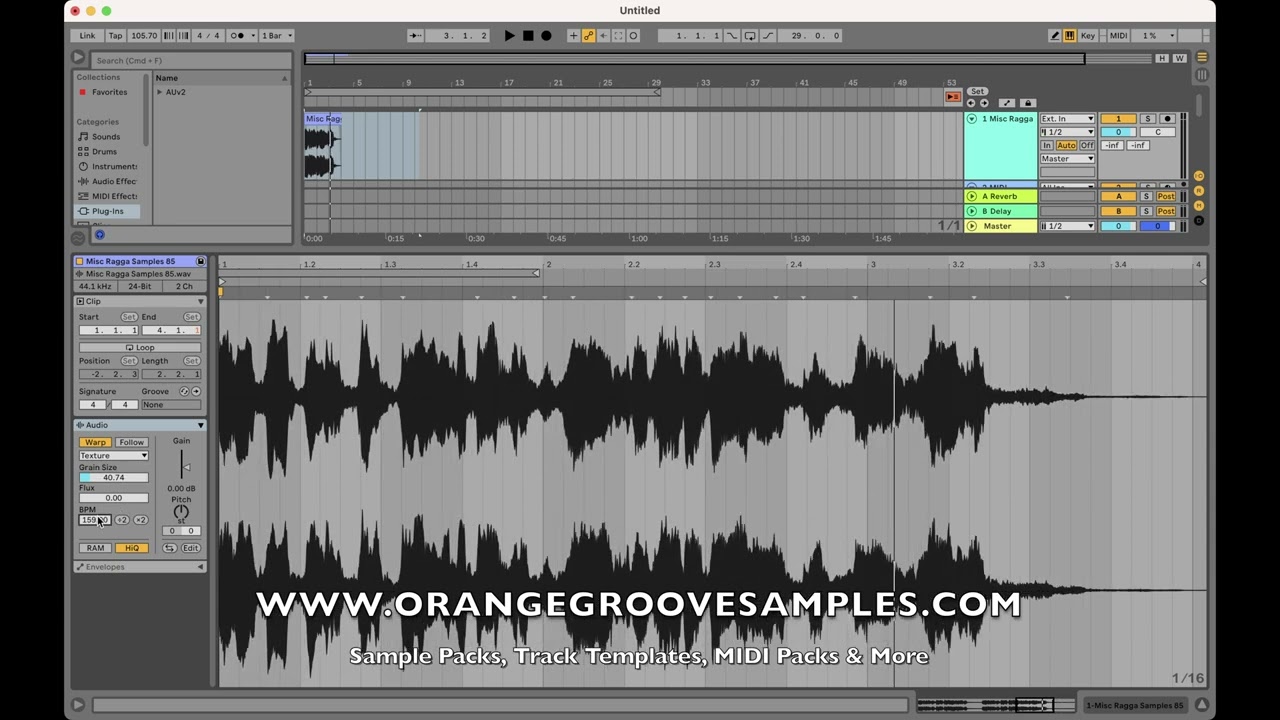Toggle Post button on A Reverb
Viewport: 1280px width, 720px height.
[x=1166, y=197]
